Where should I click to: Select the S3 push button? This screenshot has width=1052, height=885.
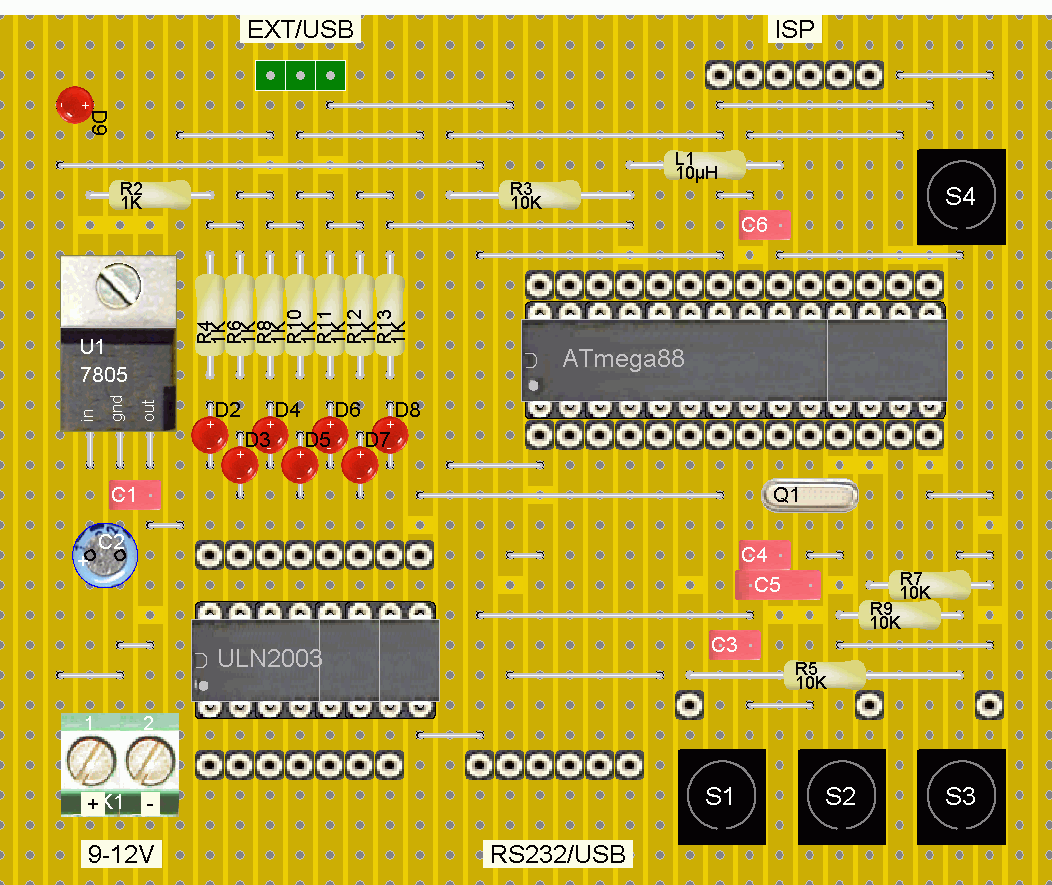[961, 796]
